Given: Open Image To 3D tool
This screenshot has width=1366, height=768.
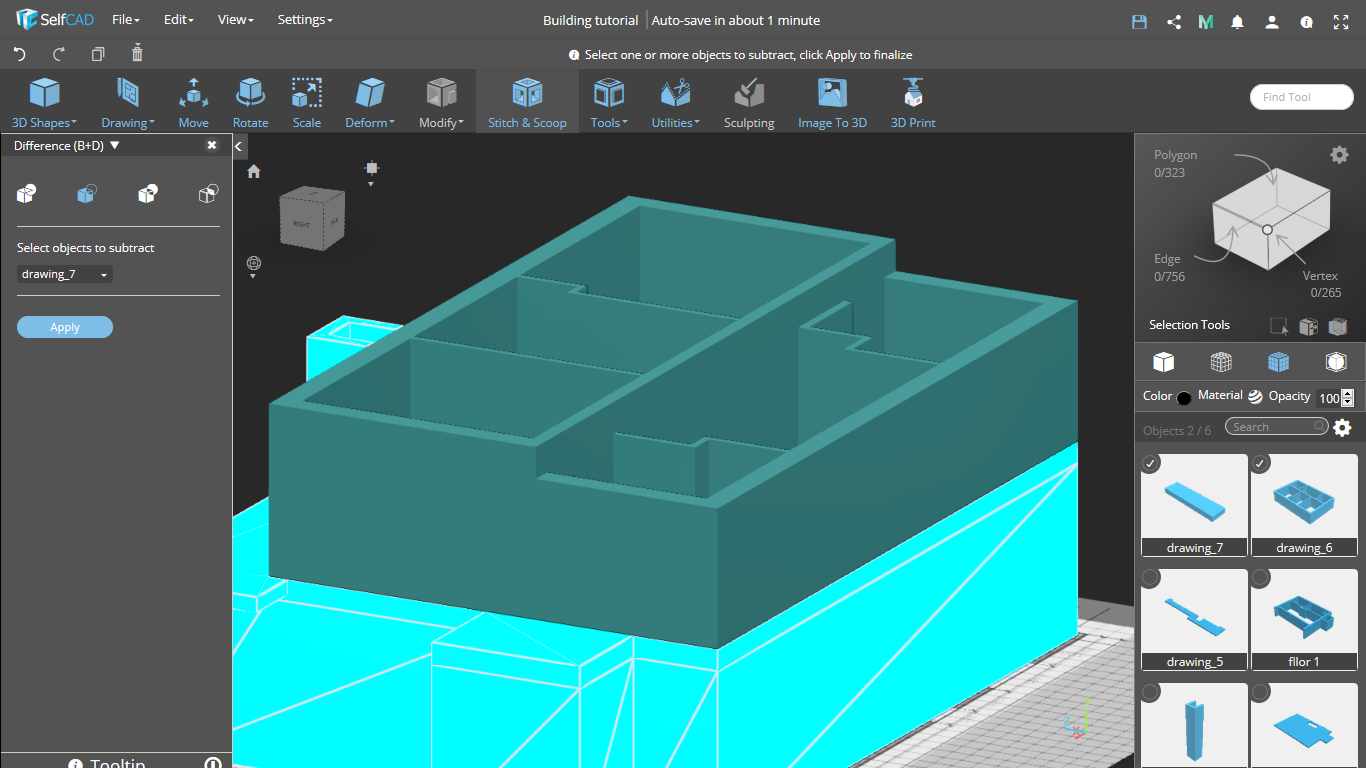Looking at the screenshot, I should click(x=832, y=103).
